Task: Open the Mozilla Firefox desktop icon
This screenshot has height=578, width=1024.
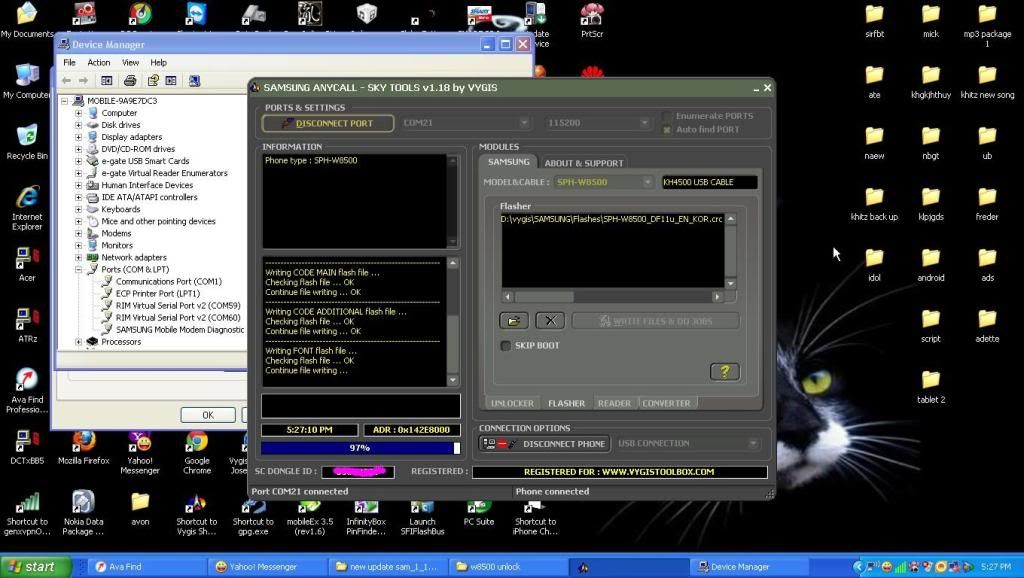Action: [x=84, y=448]
